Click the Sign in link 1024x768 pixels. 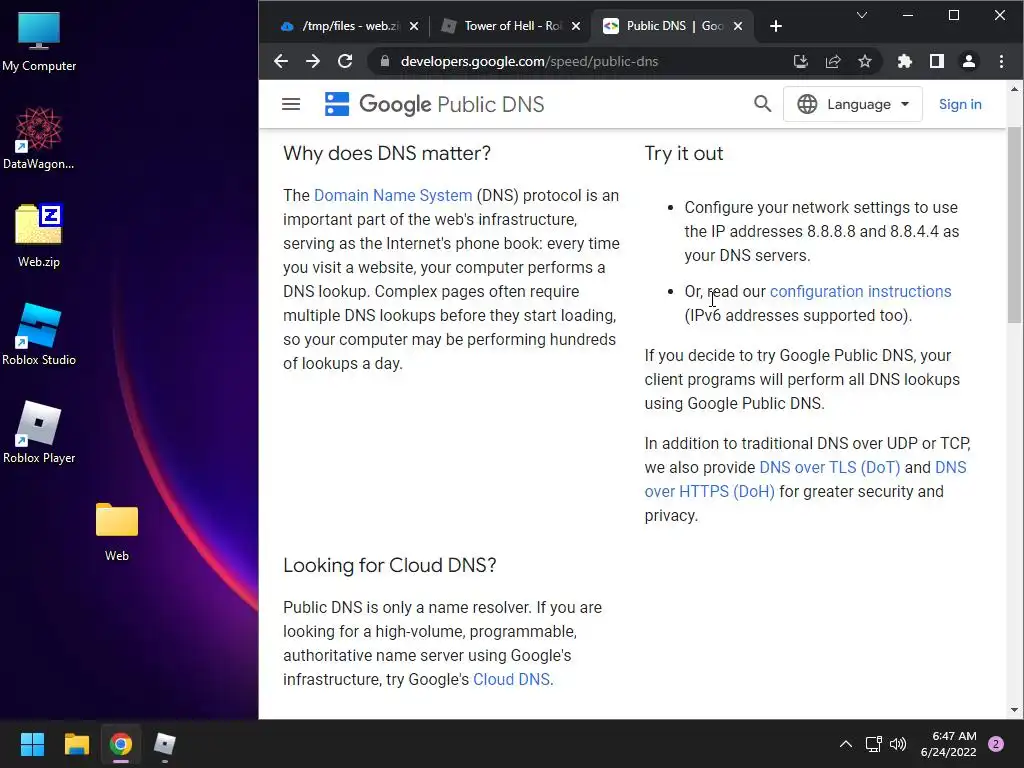(960, 104)
